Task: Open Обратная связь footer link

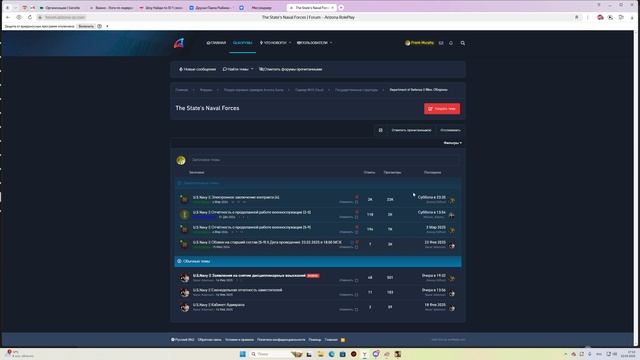Action: [x=209, y=340]
